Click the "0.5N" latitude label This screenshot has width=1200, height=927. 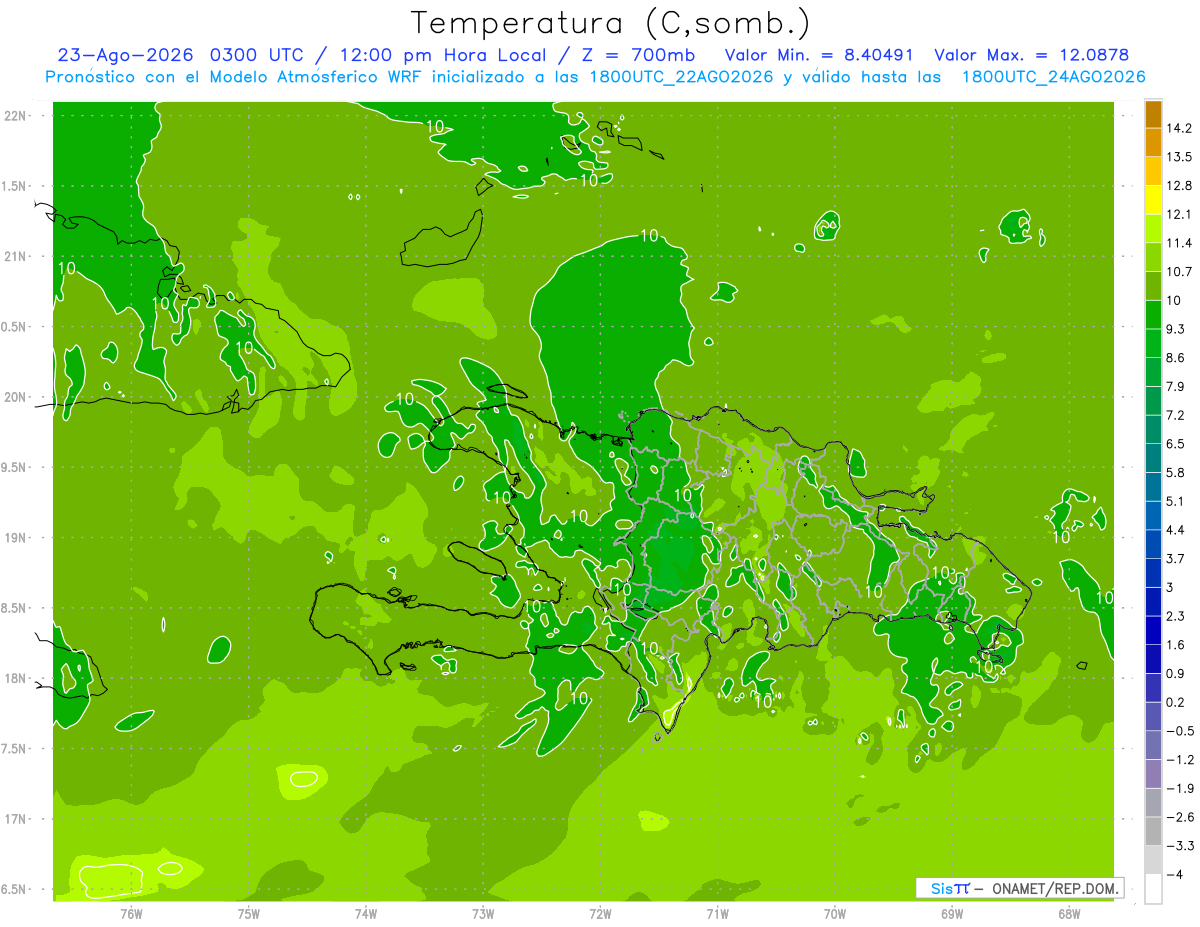15,327
